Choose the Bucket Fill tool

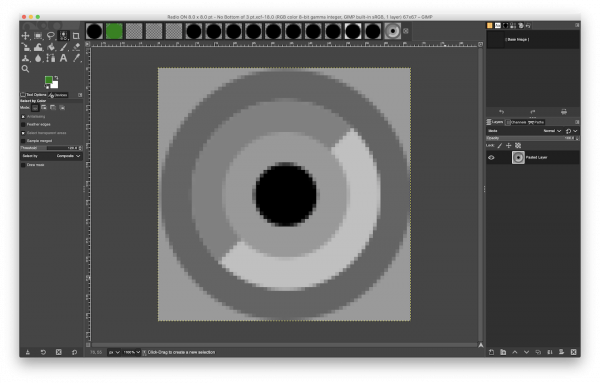(x=51, y=47)
